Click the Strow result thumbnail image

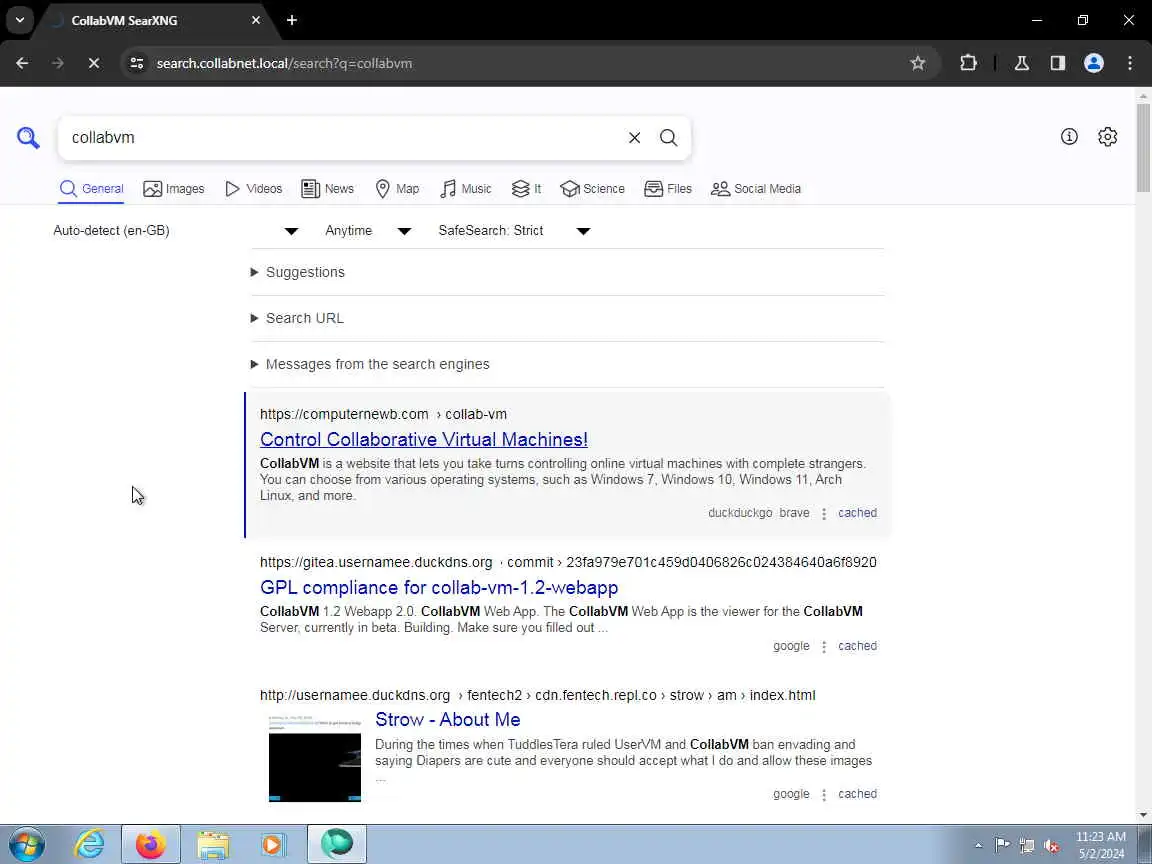[x=314, y=758]
